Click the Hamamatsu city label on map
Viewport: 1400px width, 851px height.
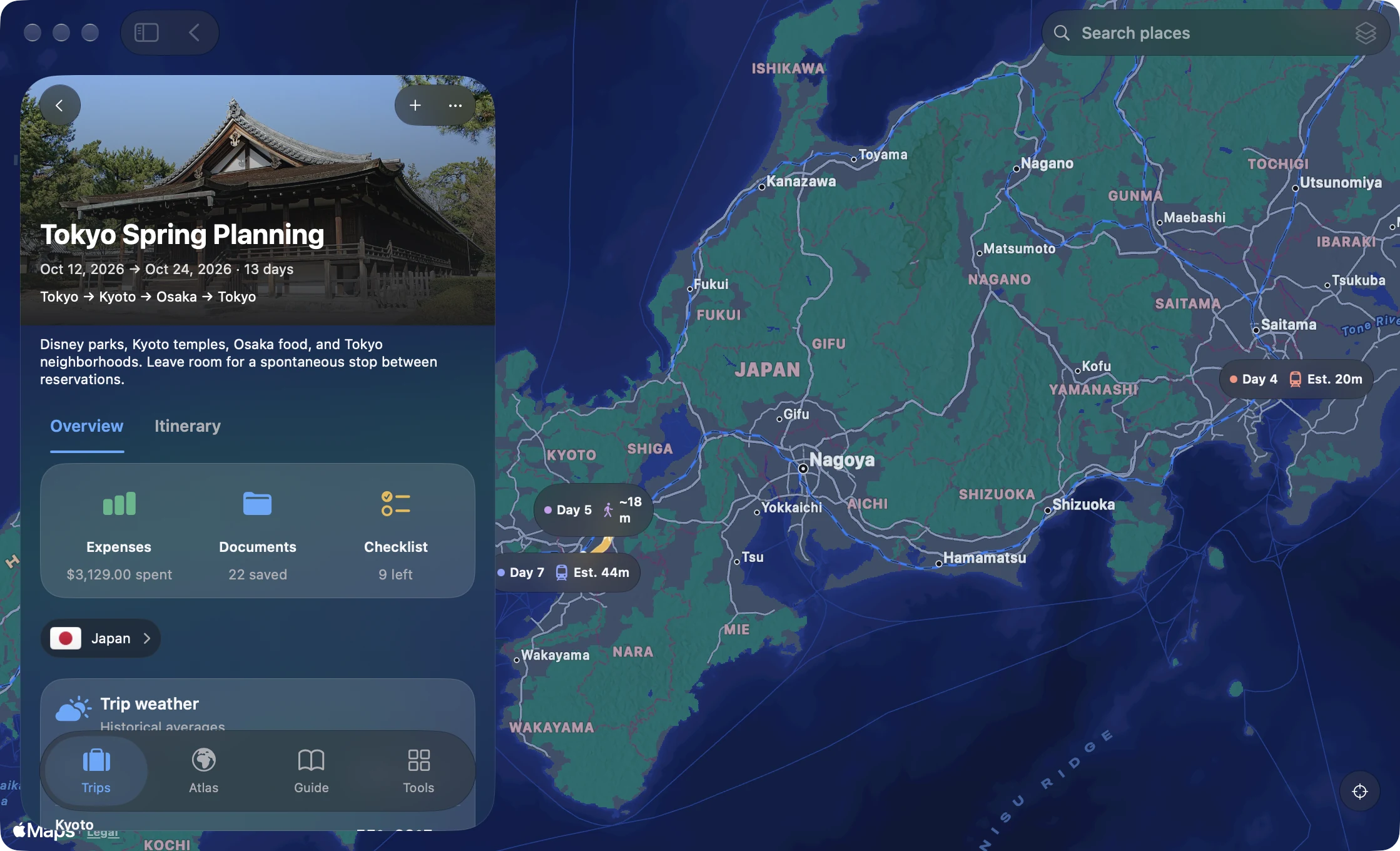coord(984,558)
